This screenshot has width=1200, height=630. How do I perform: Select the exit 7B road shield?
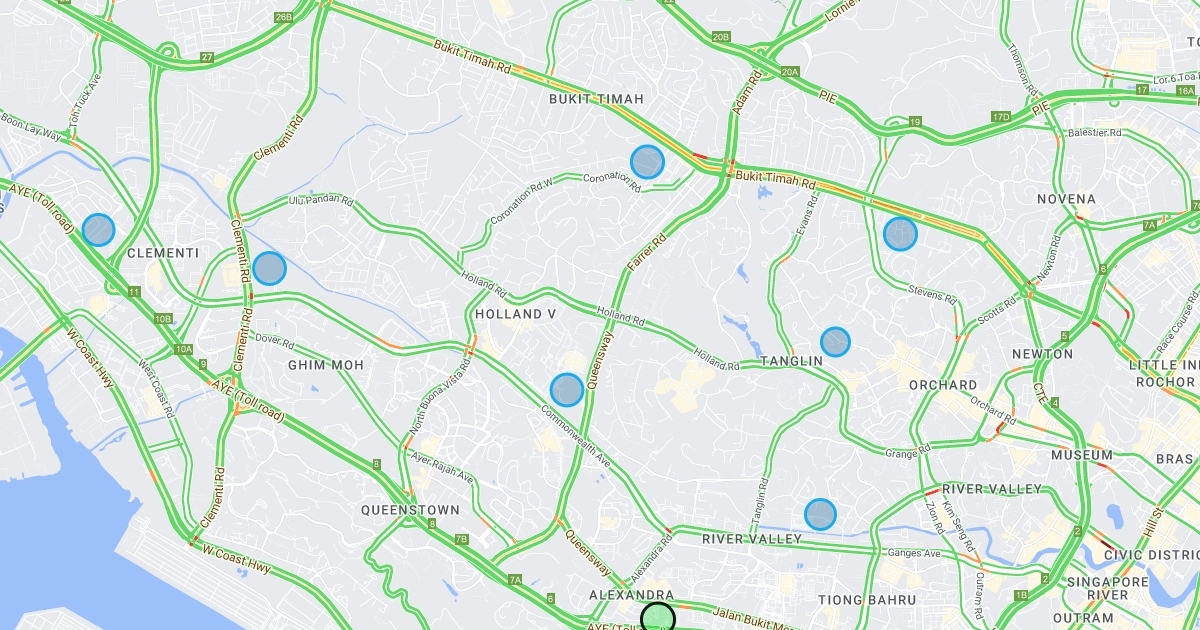tap(461, 539)
